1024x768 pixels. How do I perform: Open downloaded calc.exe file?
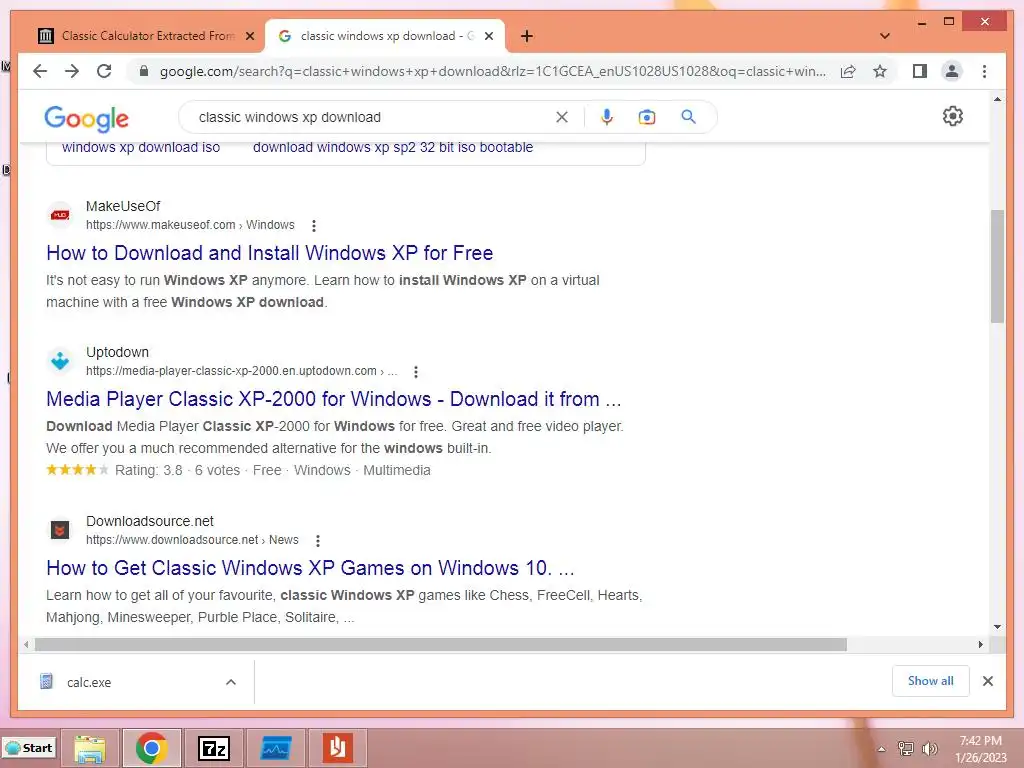[x=89, y=682]
